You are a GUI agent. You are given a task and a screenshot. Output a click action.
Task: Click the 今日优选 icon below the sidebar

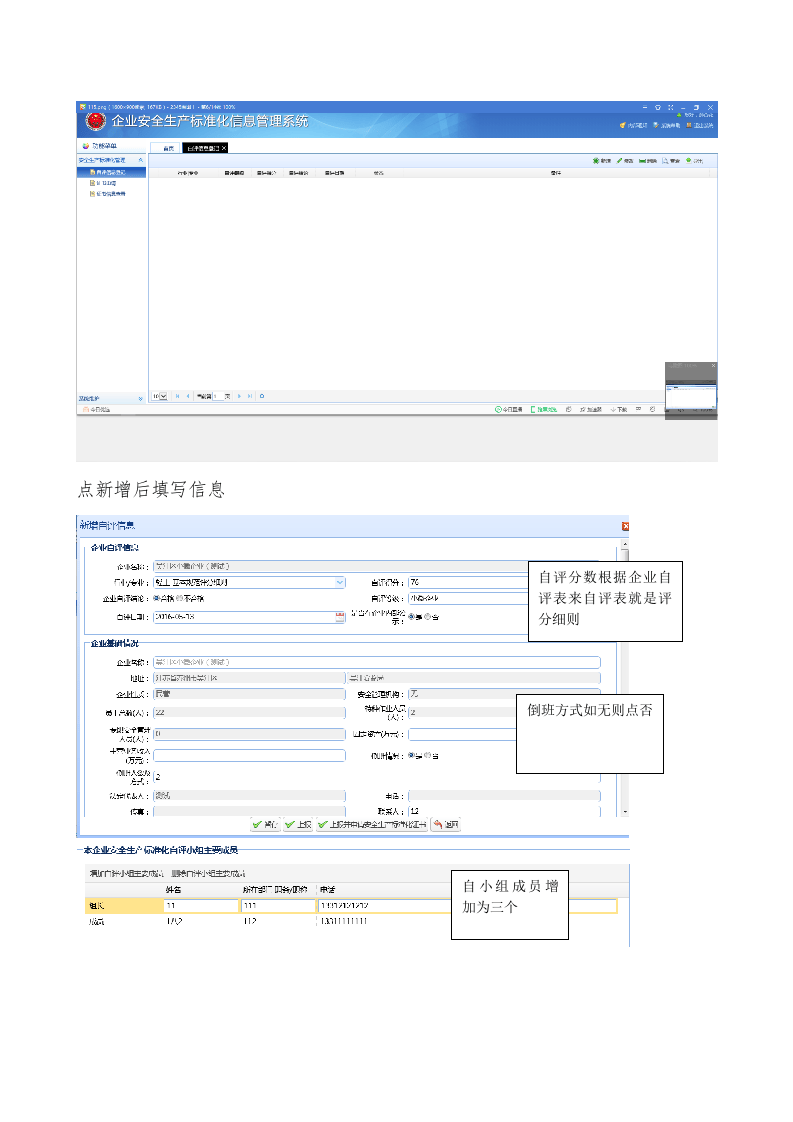click(86, 409)
